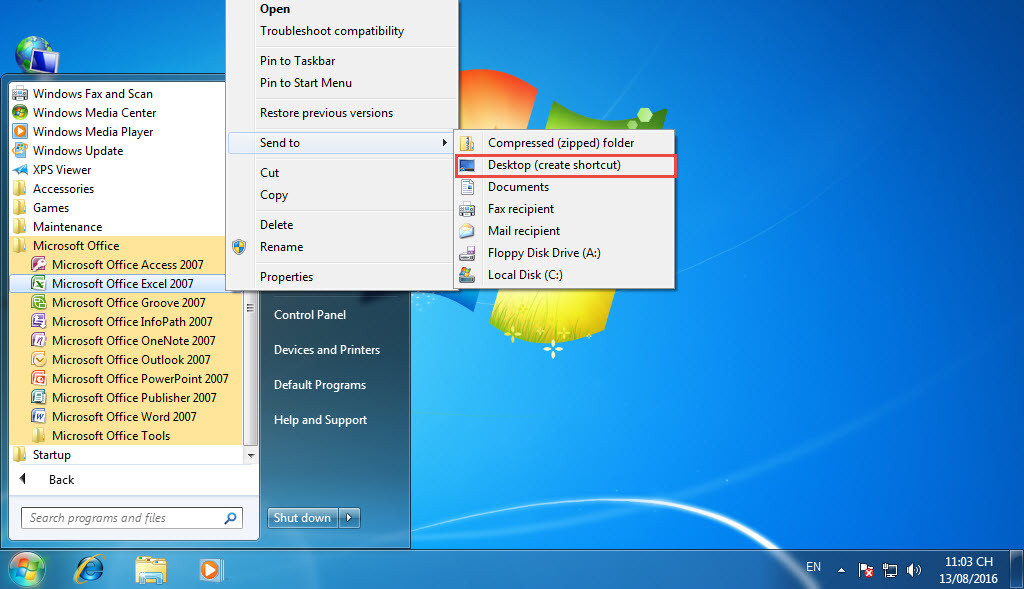Click the Start orb button
Image resolution: width=1024 pixels, height=589 pixels.
[x=26, y=569]
